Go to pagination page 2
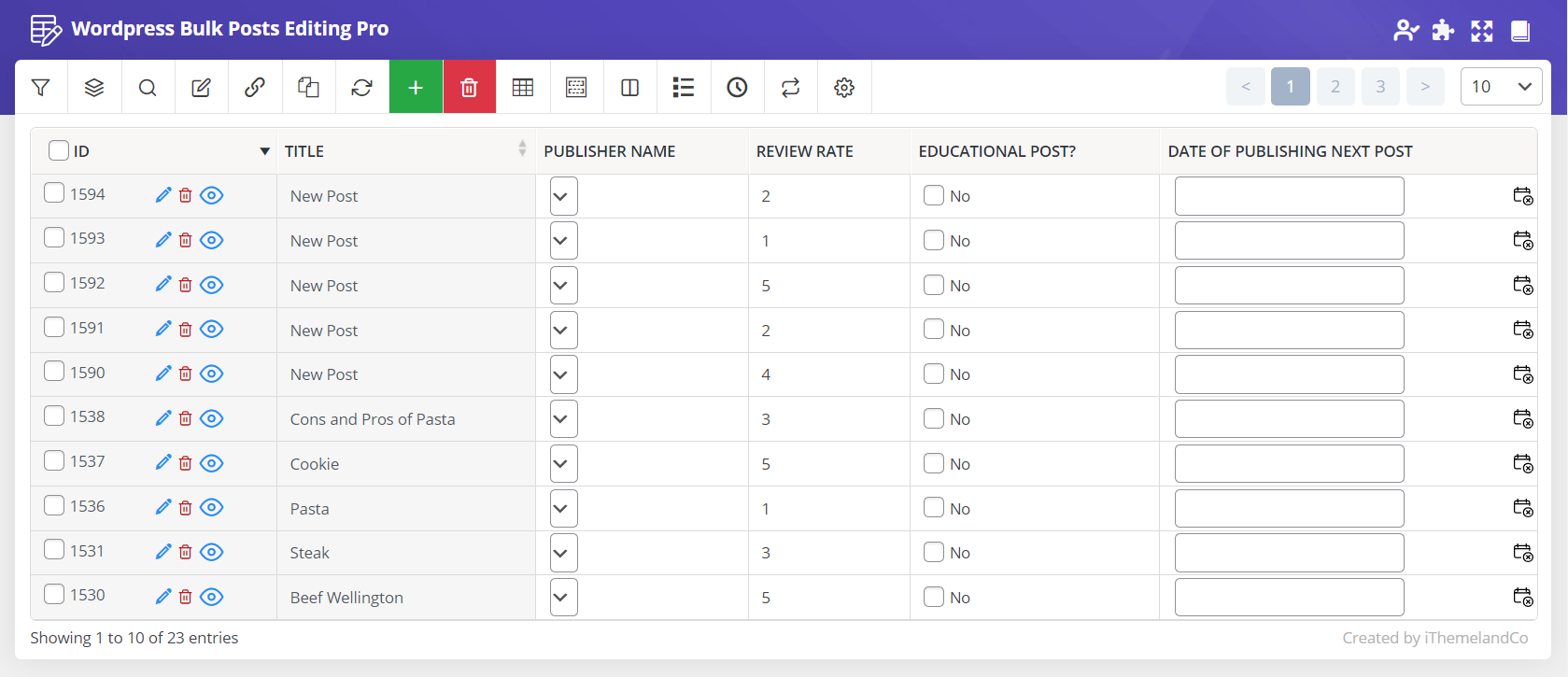Viewport: 1568px width, 677px height. pyautogui.click(x=1335, y=87)
